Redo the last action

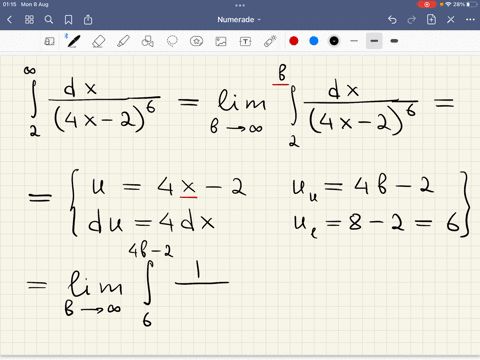(412, 20)
